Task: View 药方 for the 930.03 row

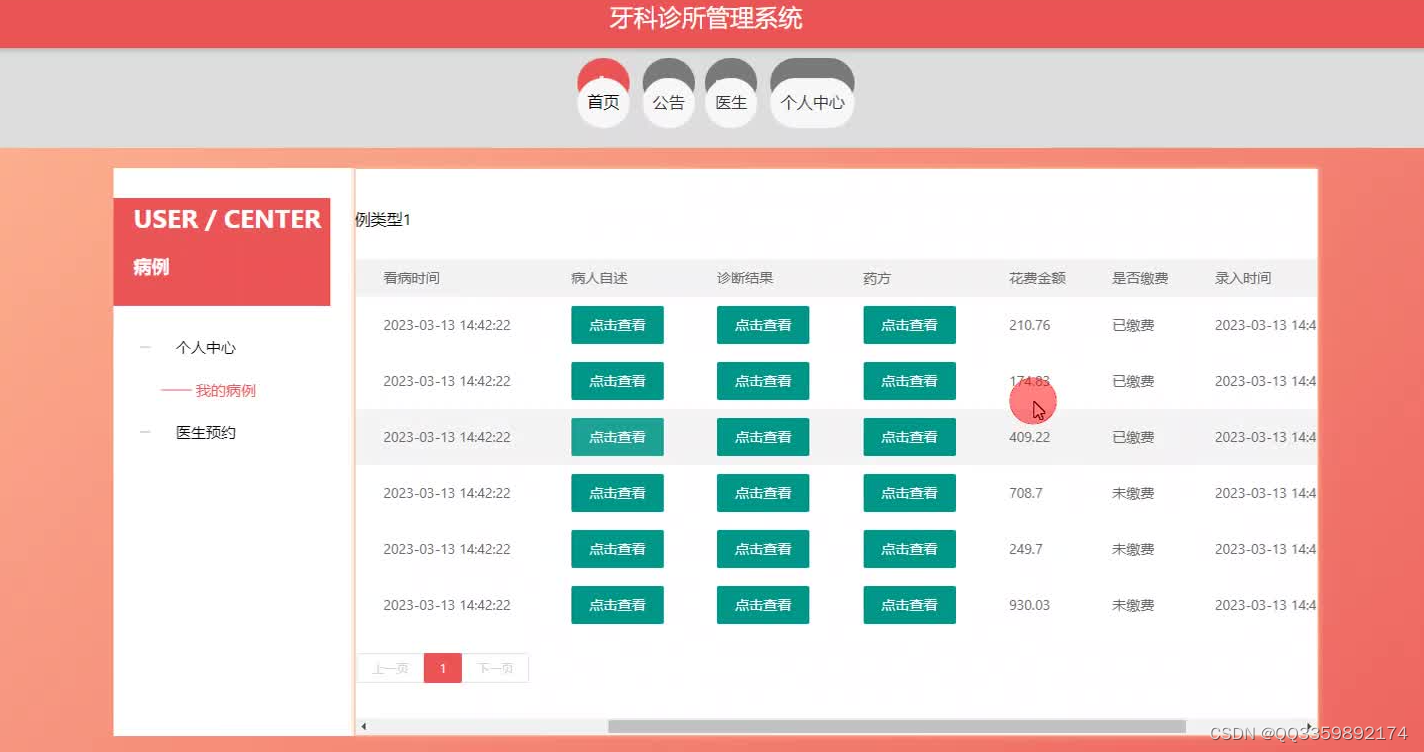Action: click(x=909, y=605)
